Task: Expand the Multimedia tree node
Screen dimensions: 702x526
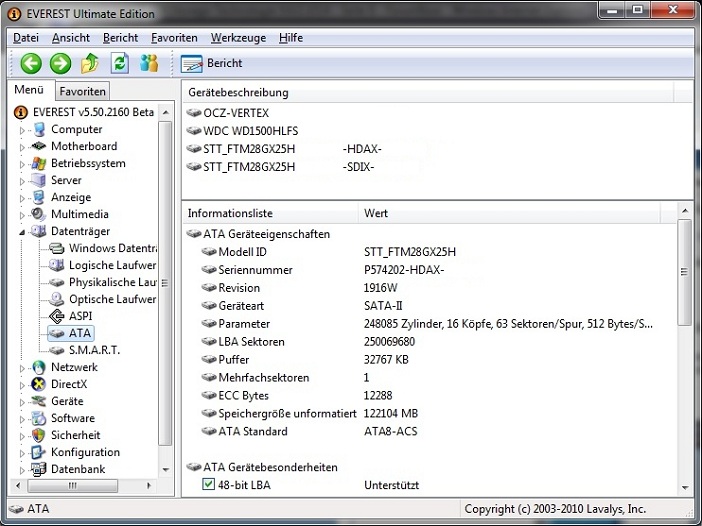Action: point(22,215)
